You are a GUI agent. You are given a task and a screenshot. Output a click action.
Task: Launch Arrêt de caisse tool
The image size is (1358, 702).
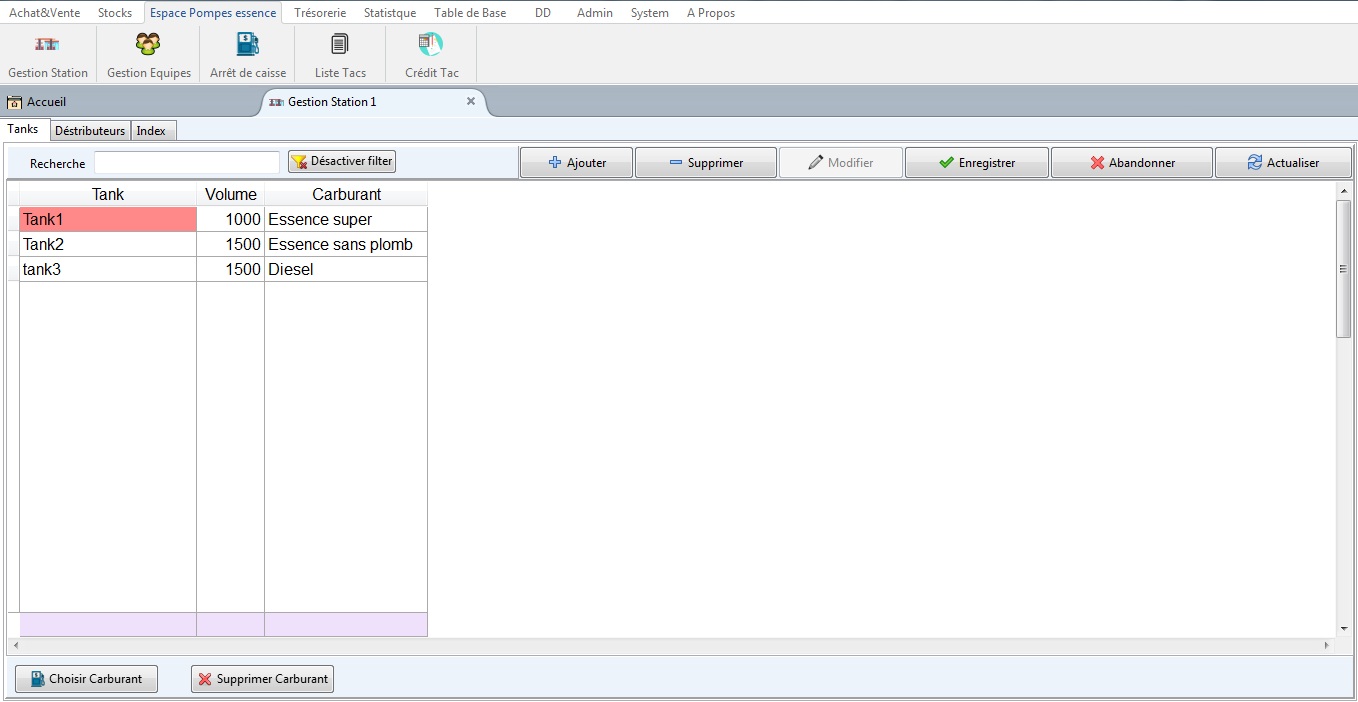(248, 55)
